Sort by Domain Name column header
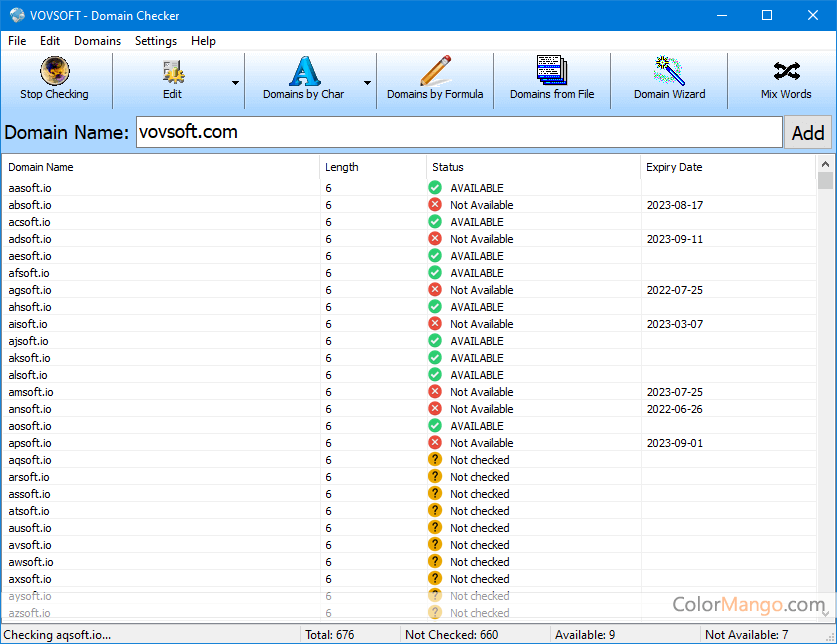Image resolution: width=837 pixels, height=644 pixels. pyautogui.click(x=161, y=167)
